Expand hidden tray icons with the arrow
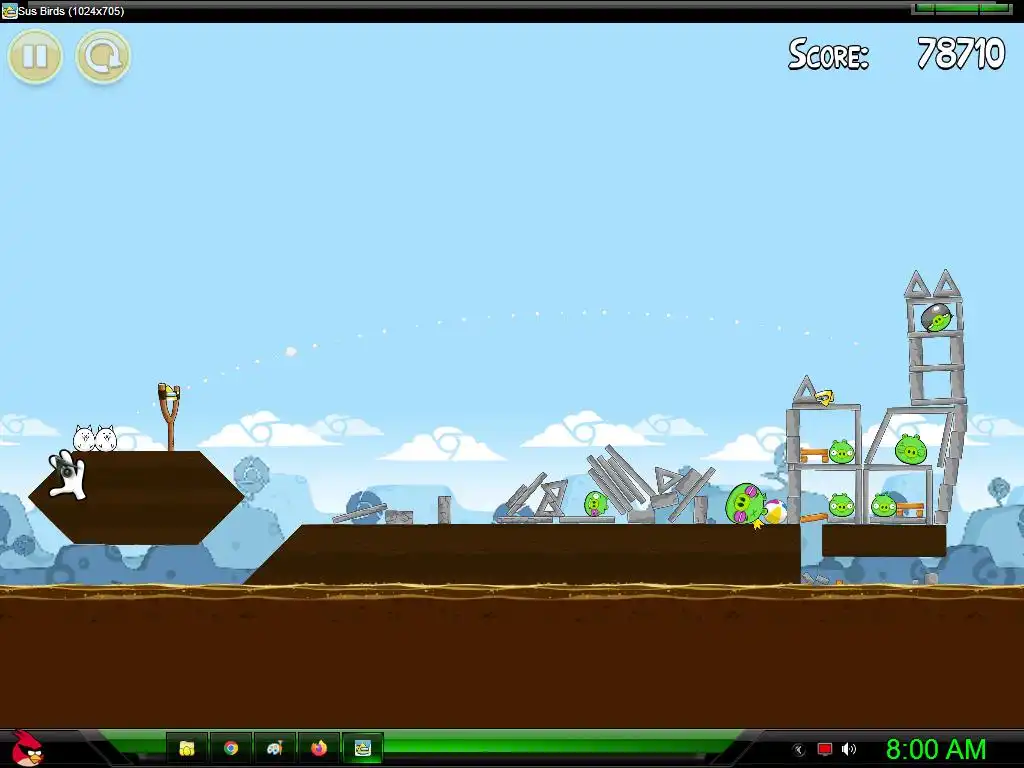1024x768 pixels. (x=798, y=750)
